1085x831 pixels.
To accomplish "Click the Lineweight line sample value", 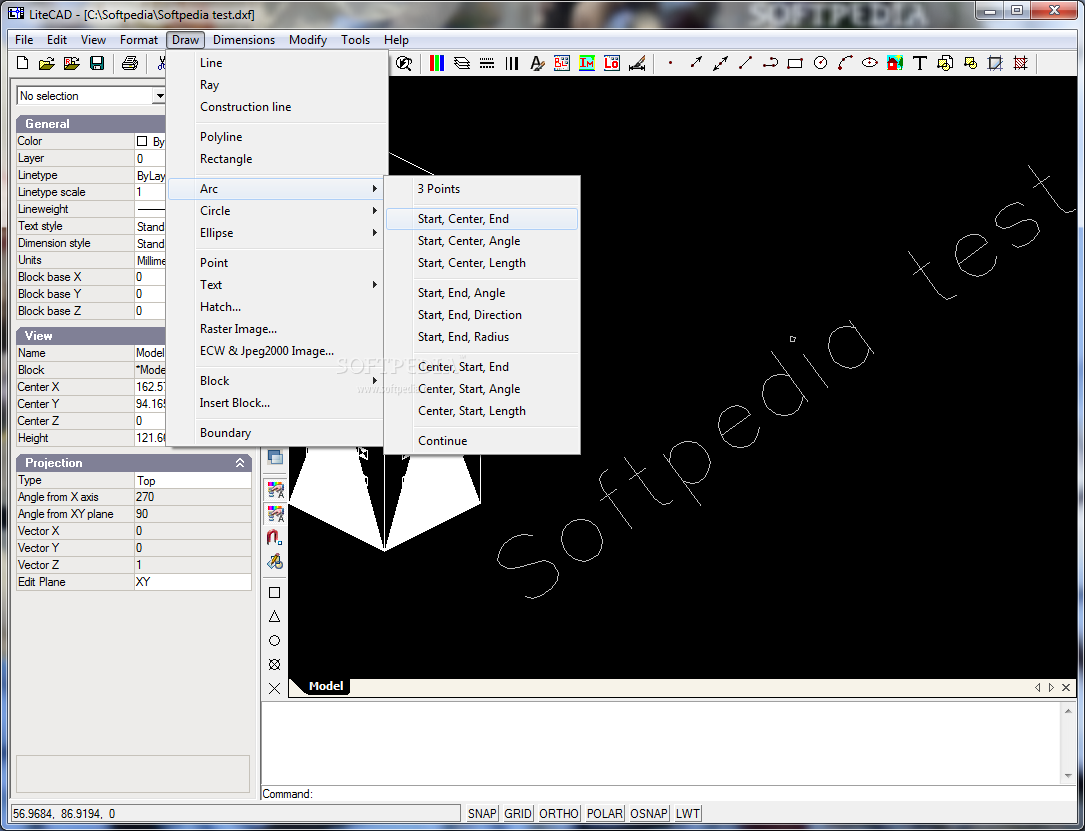I will point(151,209).
